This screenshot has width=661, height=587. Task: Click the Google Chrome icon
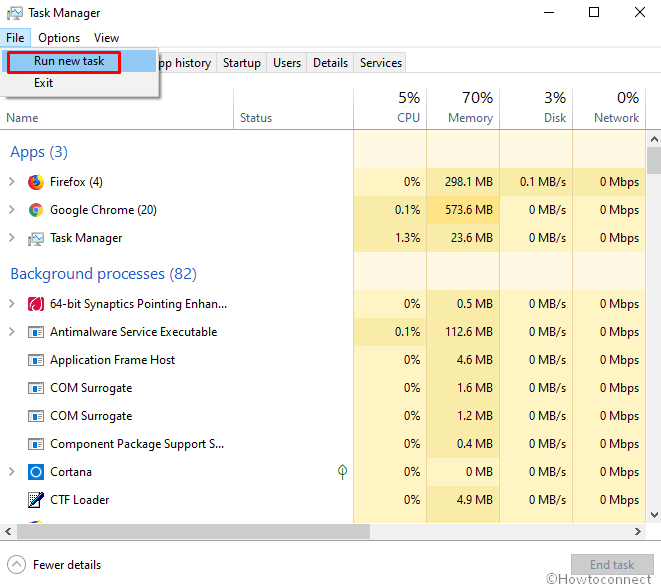point(36,210)
